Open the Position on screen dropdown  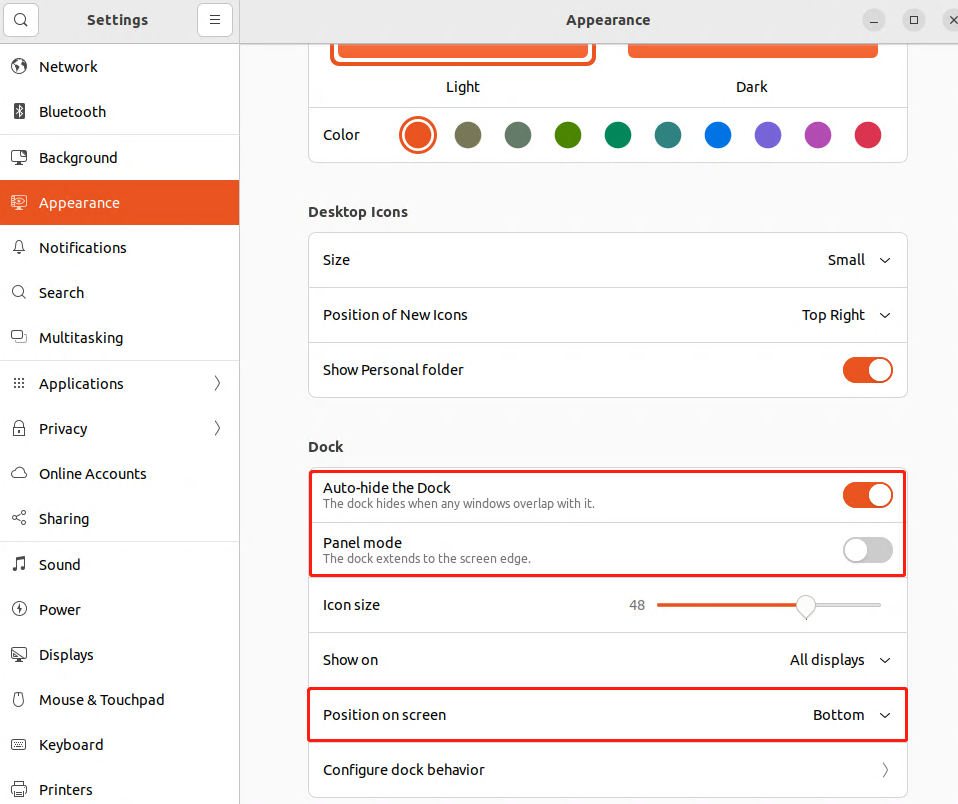(x=851, y=715)
